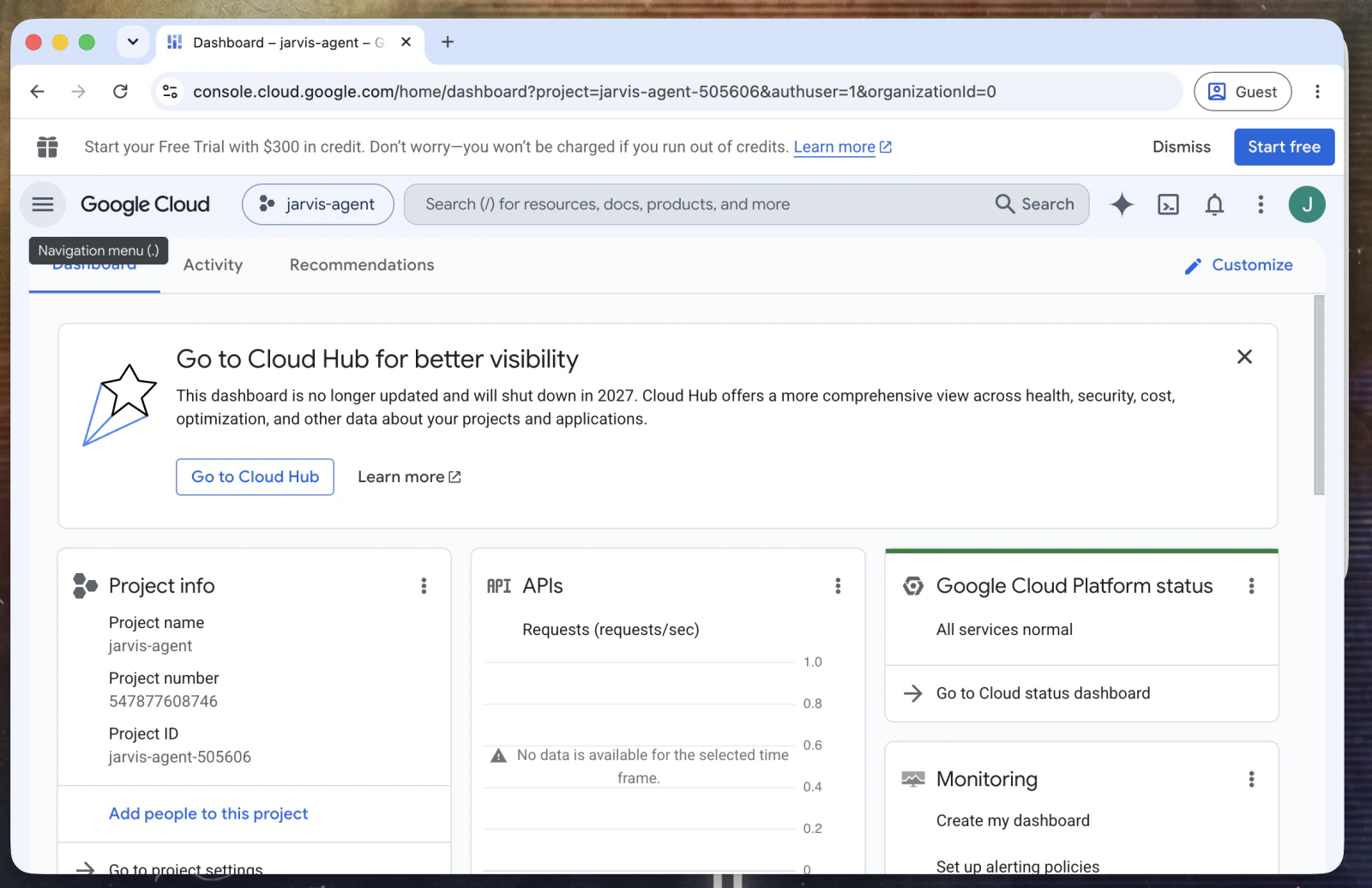Close the Dashboard – jarvis-agent browser tab
This screenshot has width=1372, height=888.
(406, 42)
